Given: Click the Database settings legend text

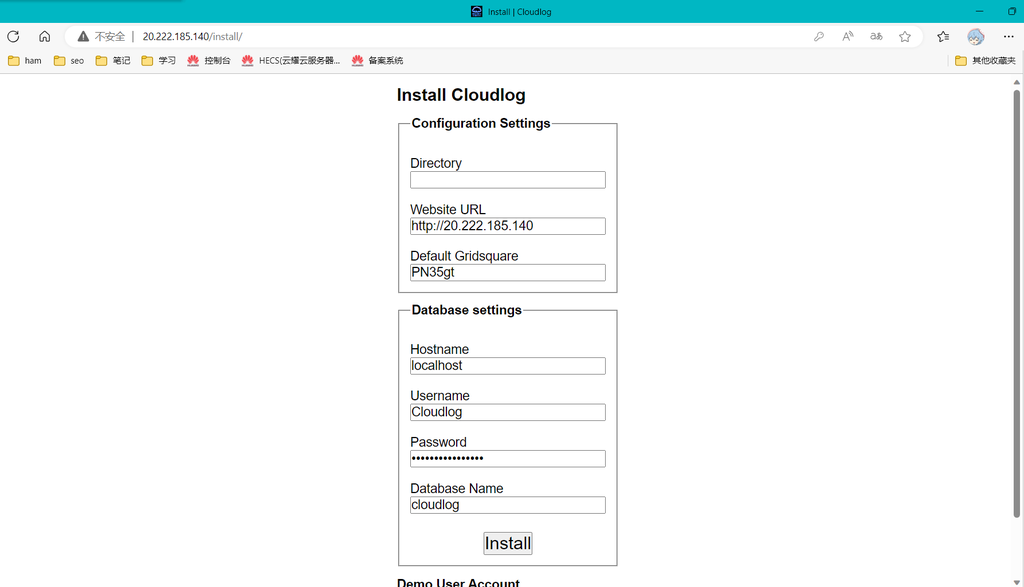Looking at the screenshot, I should (x=466, y=310).
